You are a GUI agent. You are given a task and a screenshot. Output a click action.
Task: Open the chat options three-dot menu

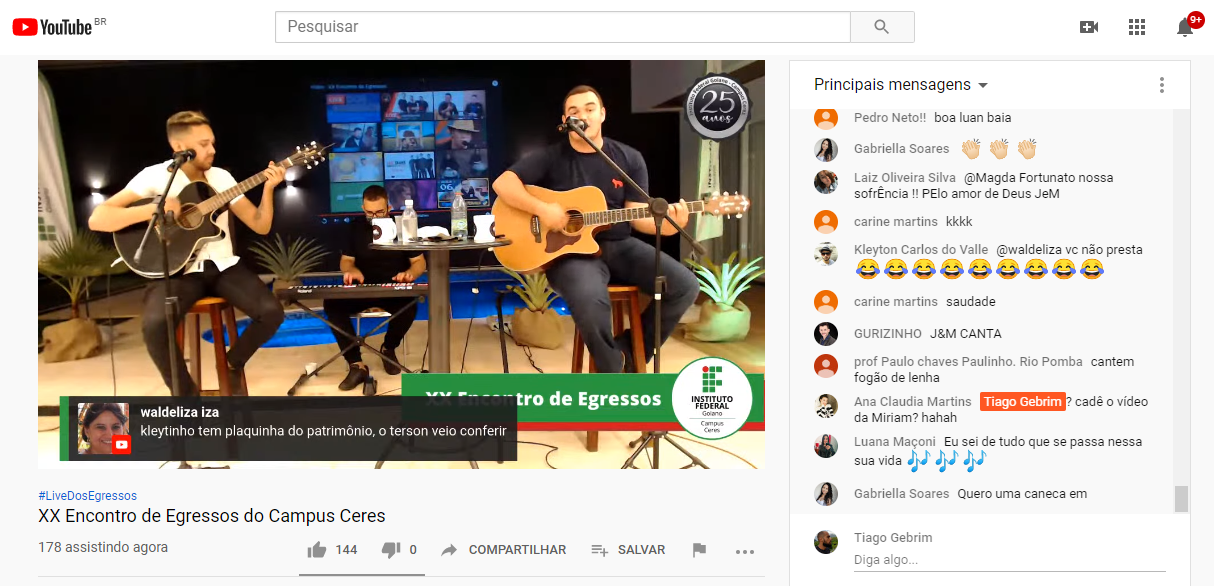click(1162, 85)
